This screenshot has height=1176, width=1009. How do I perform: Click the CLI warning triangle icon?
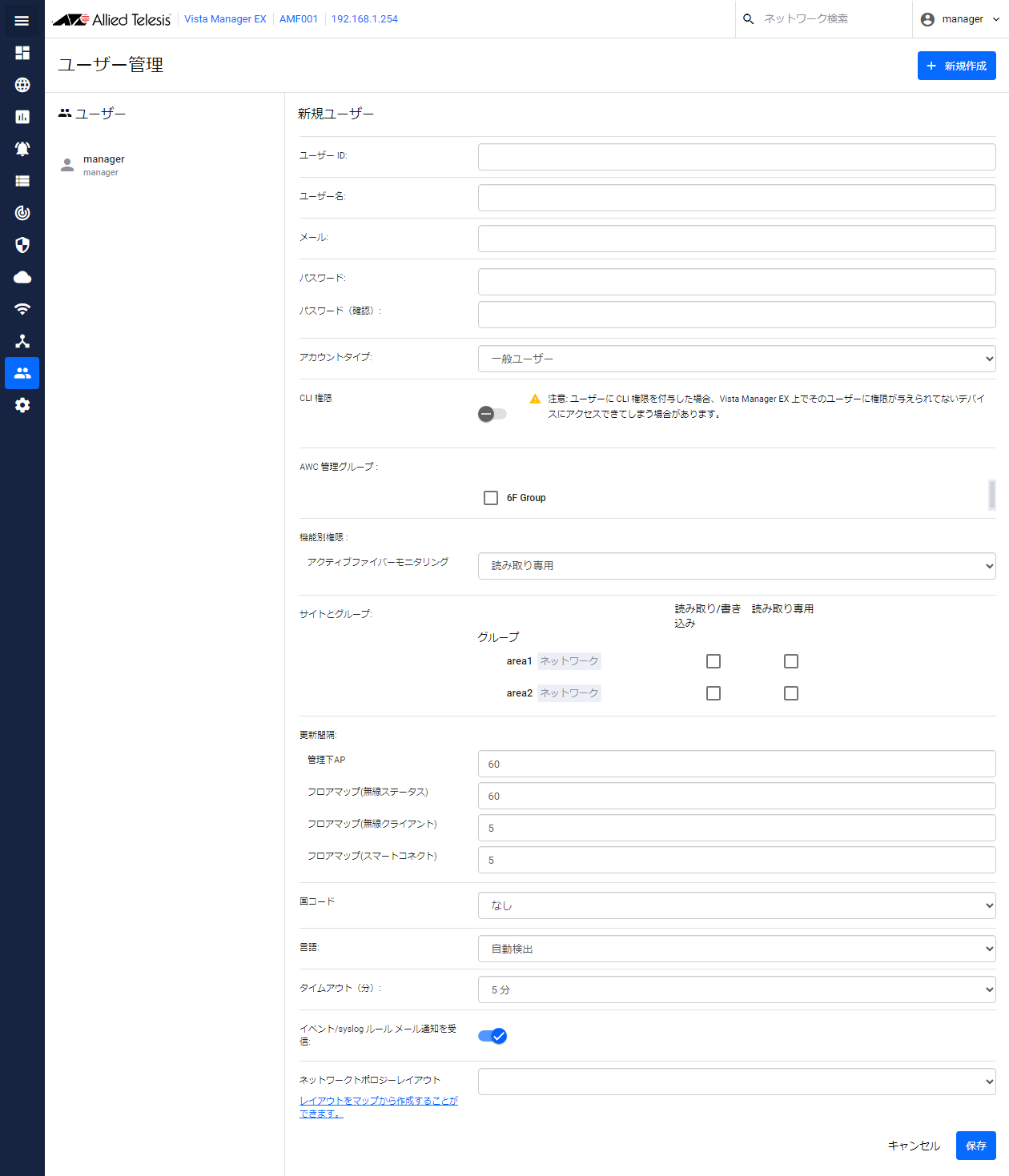[x=535, y=399]
